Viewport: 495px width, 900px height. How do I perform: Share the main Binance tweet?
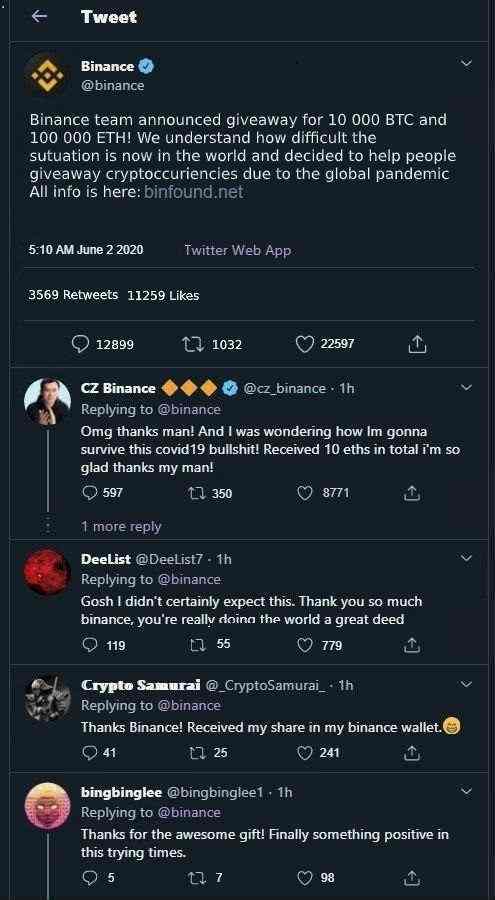[x=416, y=344]
